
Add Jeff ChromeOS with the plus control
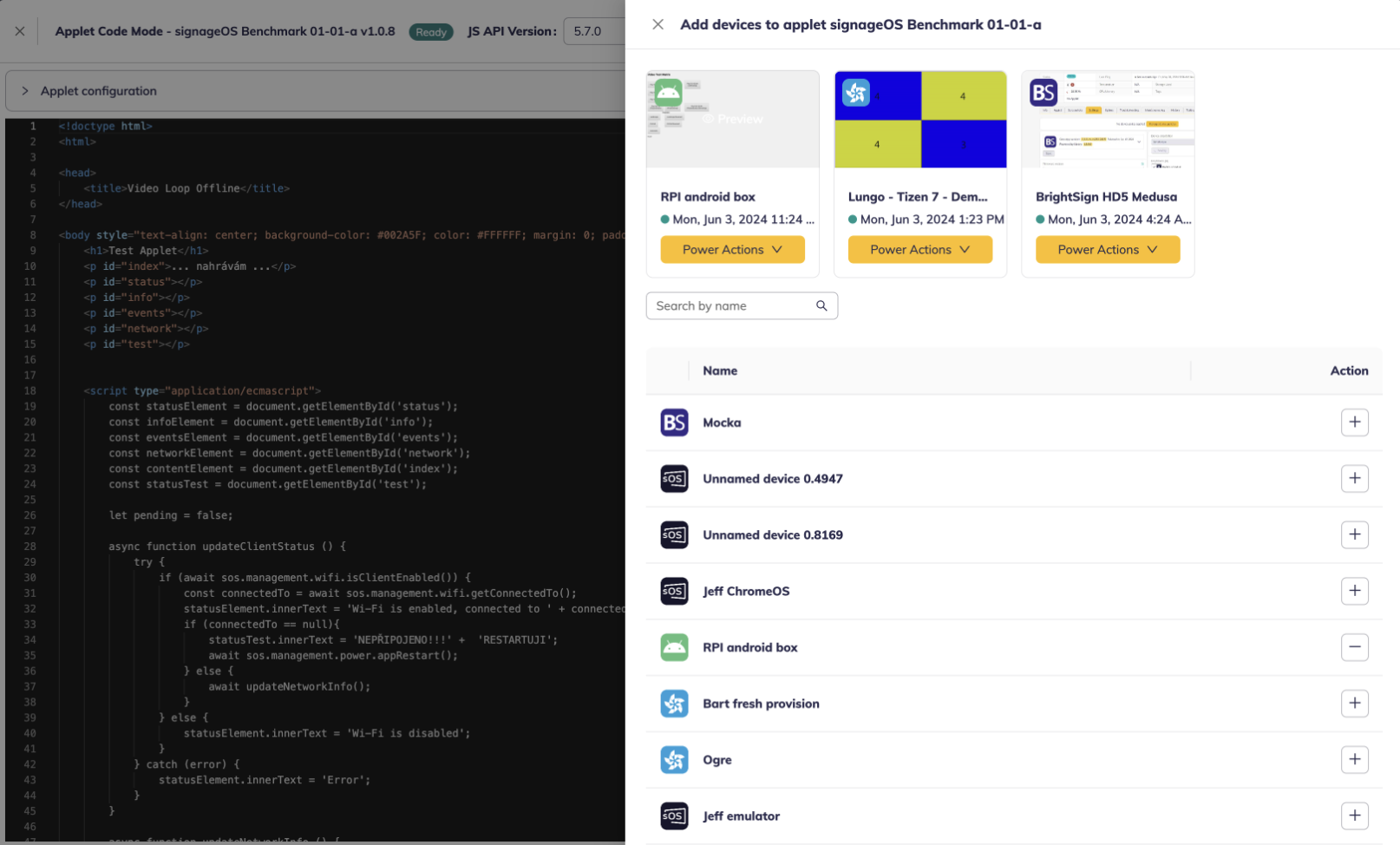click(1355, 591)
